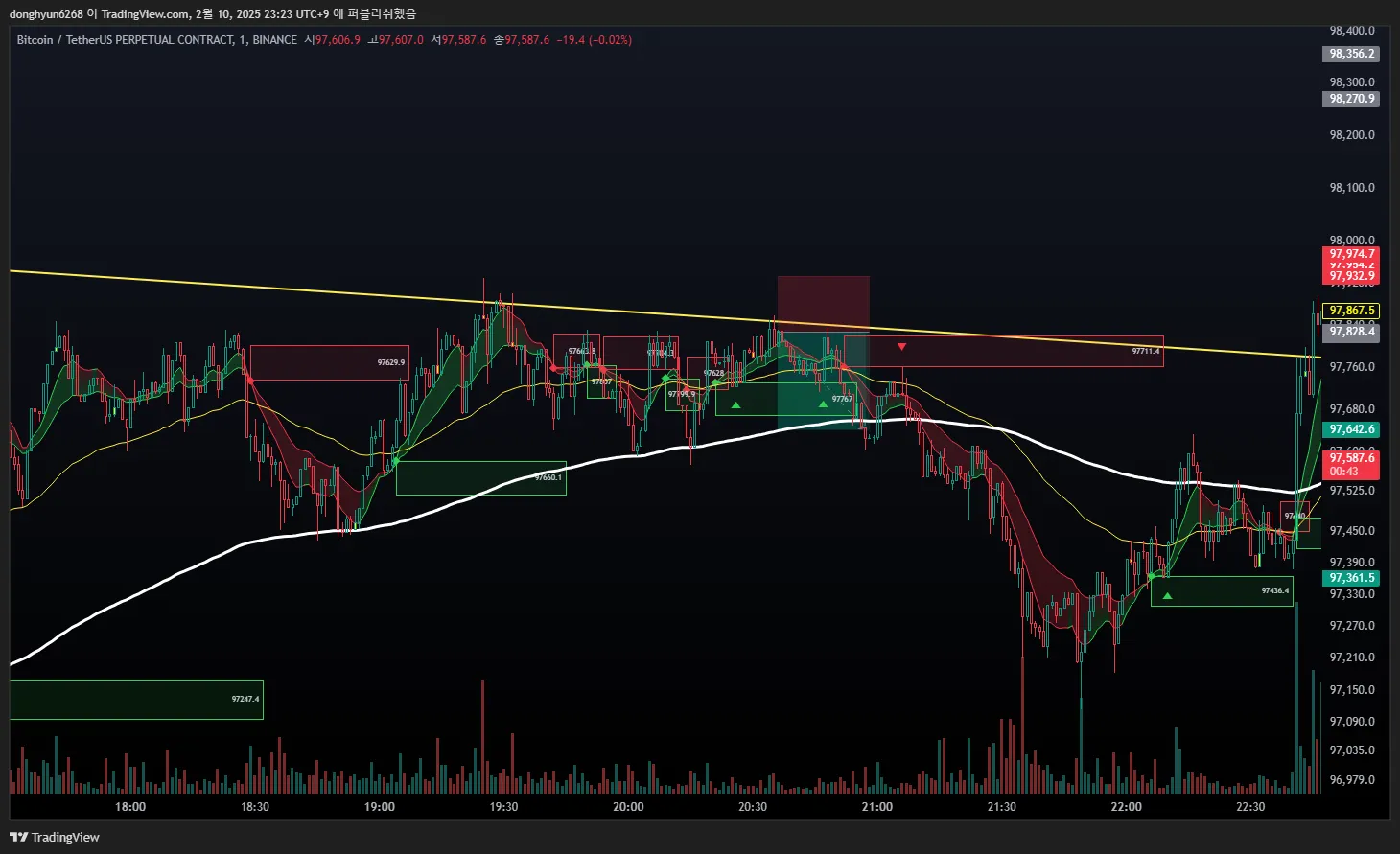The width and height of the screenshot is (1400, 854).
Task: Click the green 97,361.5 price label
Action: (1352, 578)
